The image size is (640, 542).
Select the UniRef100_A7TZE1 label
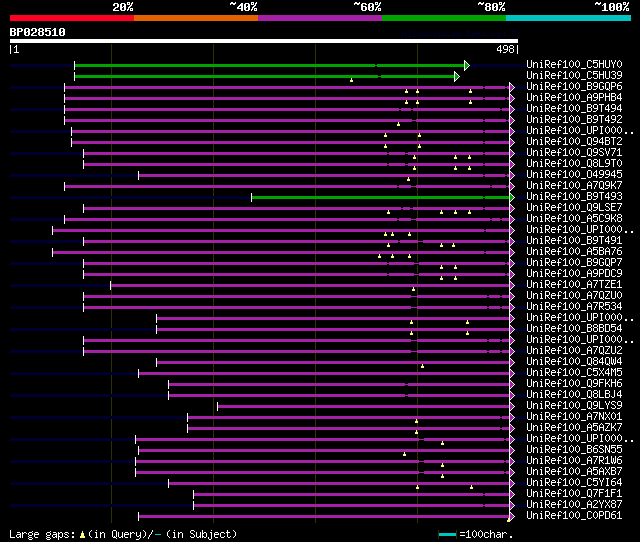pyautogui.click(x=574, y=285)
